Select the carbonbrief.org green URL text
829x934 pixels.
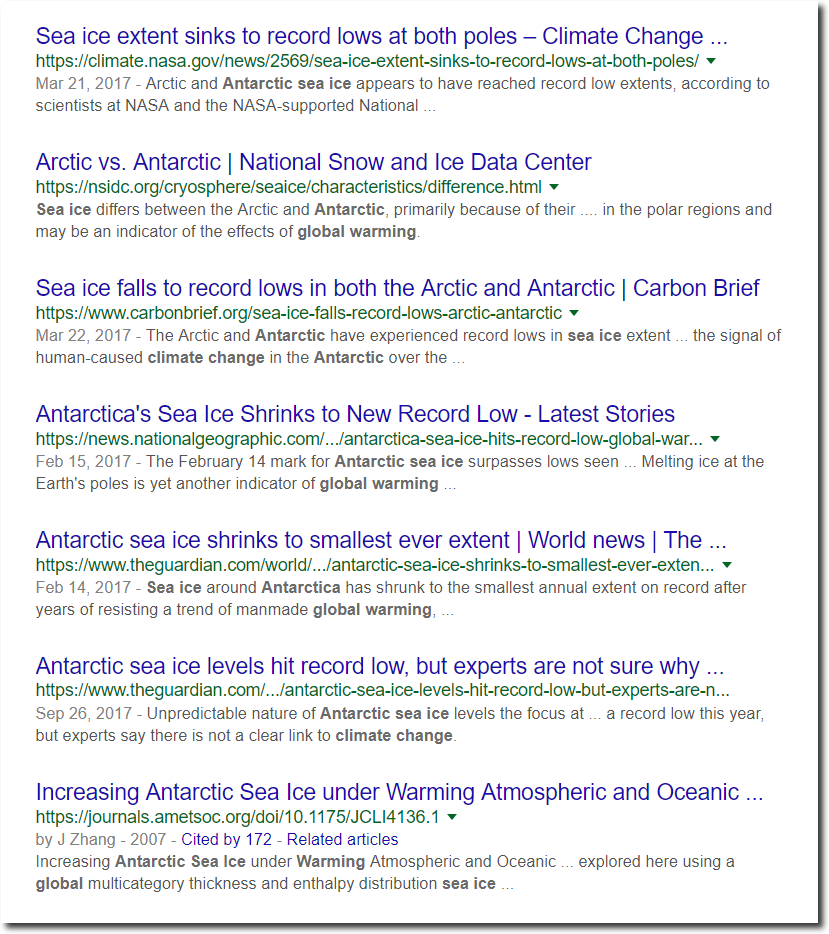tap(299, 313)
